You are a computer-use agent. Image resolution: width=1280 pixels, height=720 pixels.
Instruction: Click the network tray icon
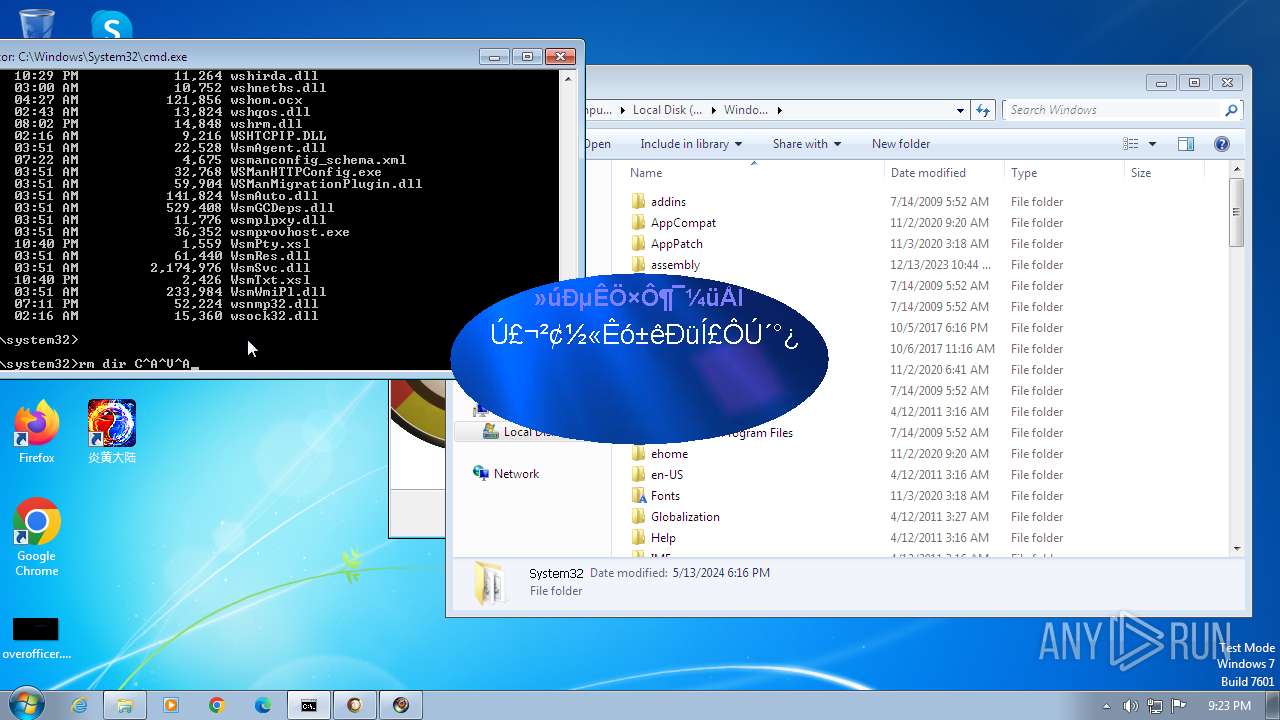1154,706
